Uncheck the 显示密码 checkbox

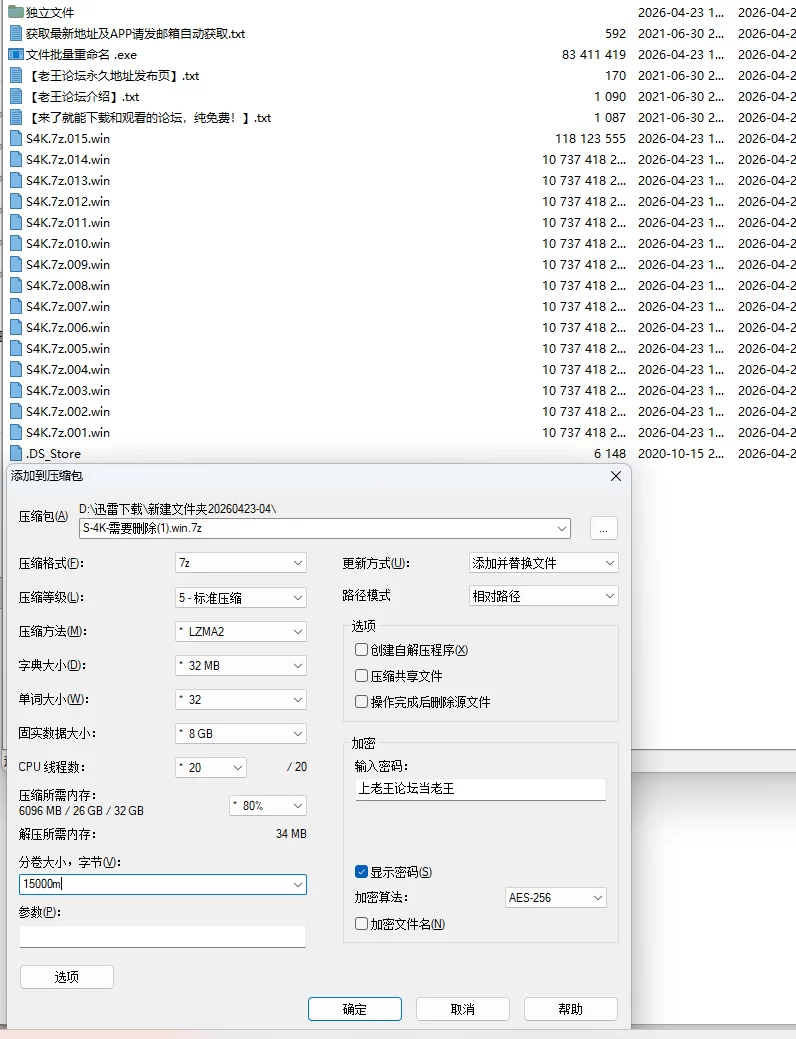pyautogui.click(x=361, y=872)
